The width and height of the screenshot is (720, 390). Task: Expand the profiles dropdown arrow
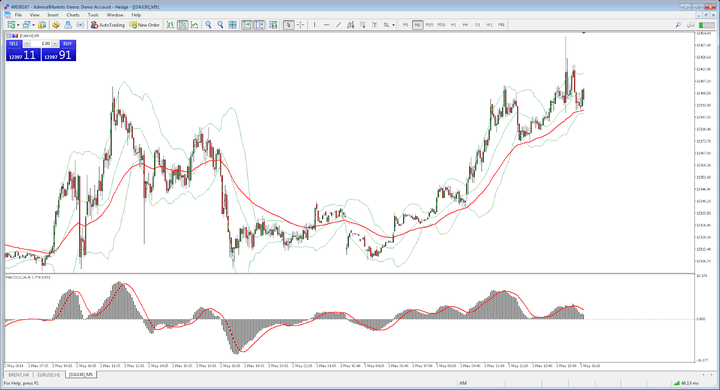pos(34,25)
